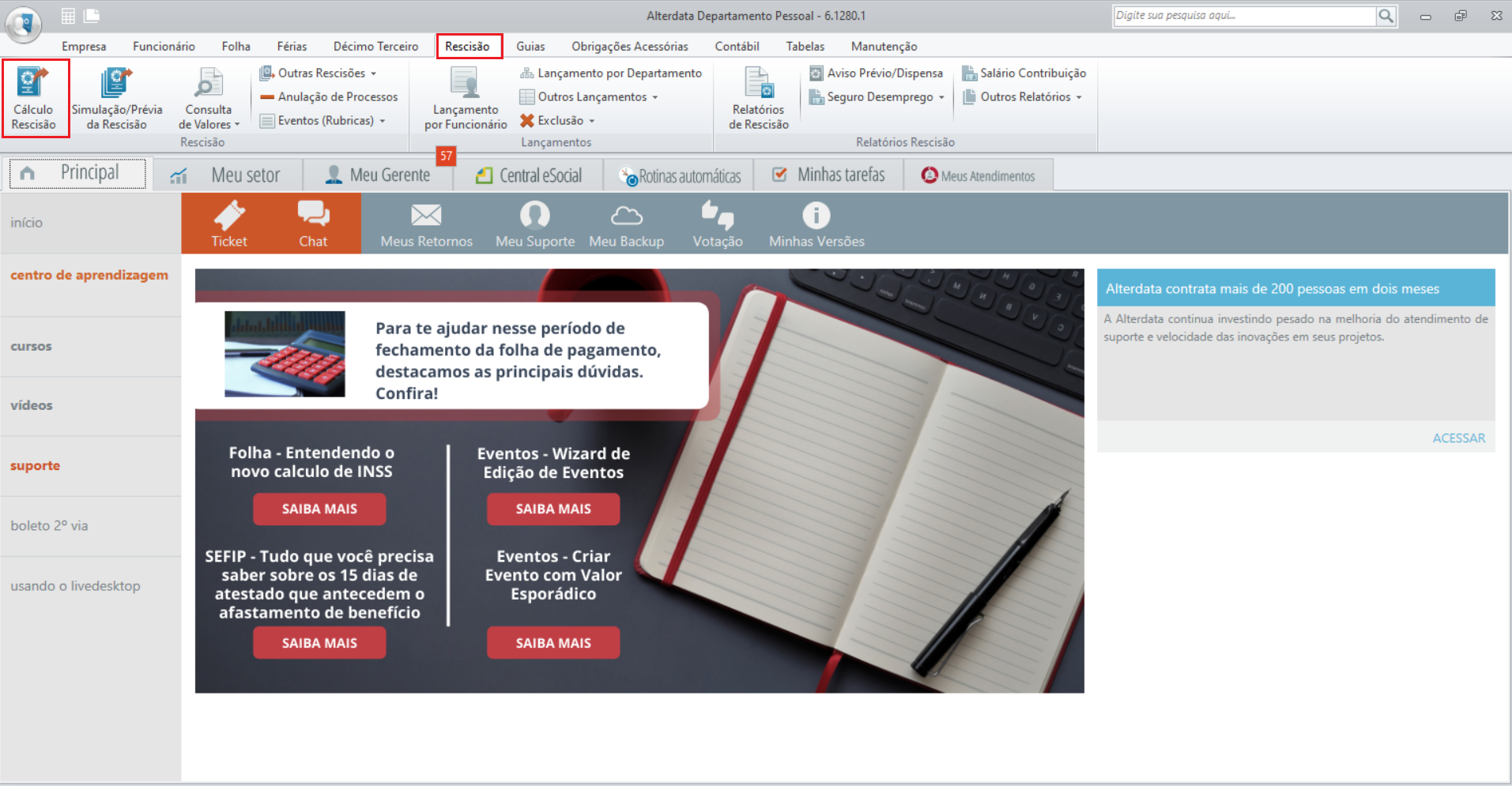Screen dimensions: 1512x786
Task: Open the Guias ribbon tab
Action: pos(530,46)
